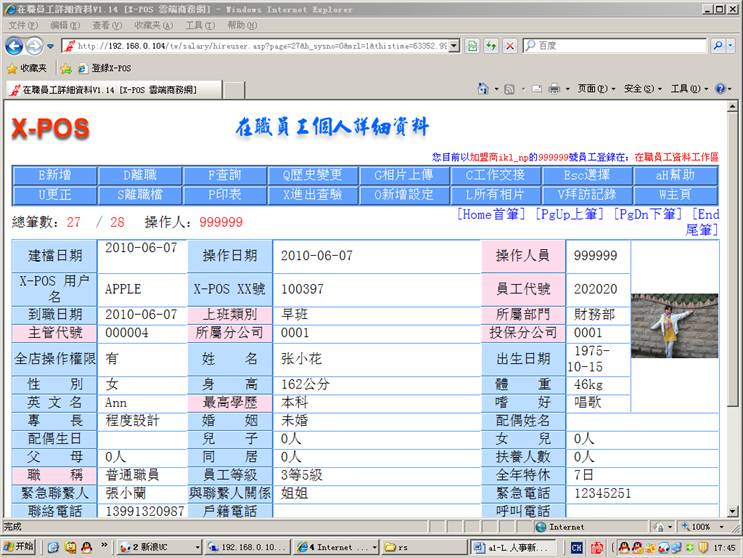Click the red stop loading icon
This screenshot has width=743, height=558.
coord(510,46)
